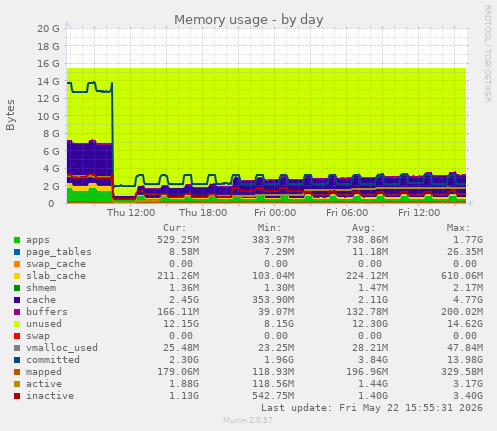Click the vmalloc_used legend color swatch

tap(17, 348)
